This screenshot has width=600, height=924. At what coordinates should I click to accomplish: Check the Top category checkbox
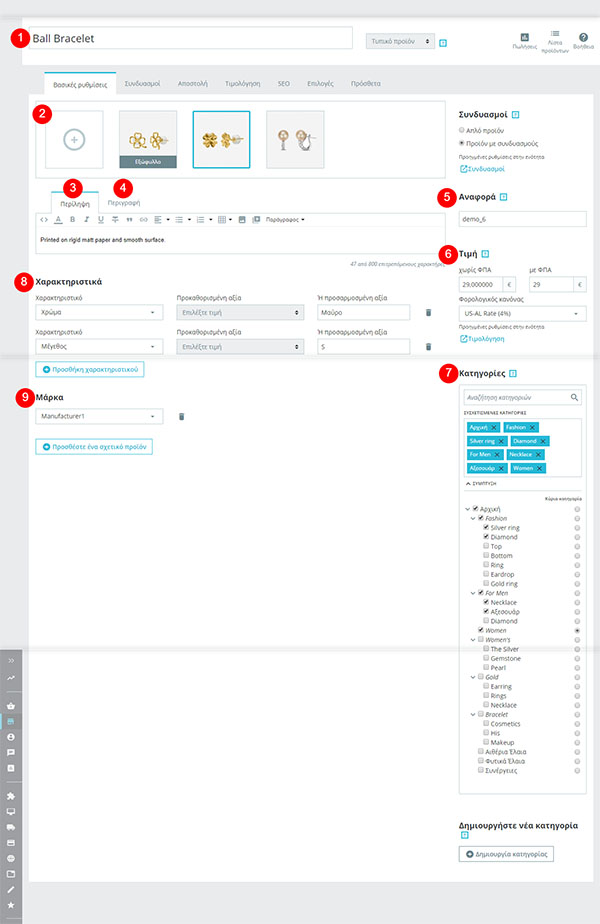(x=486, y=546)
